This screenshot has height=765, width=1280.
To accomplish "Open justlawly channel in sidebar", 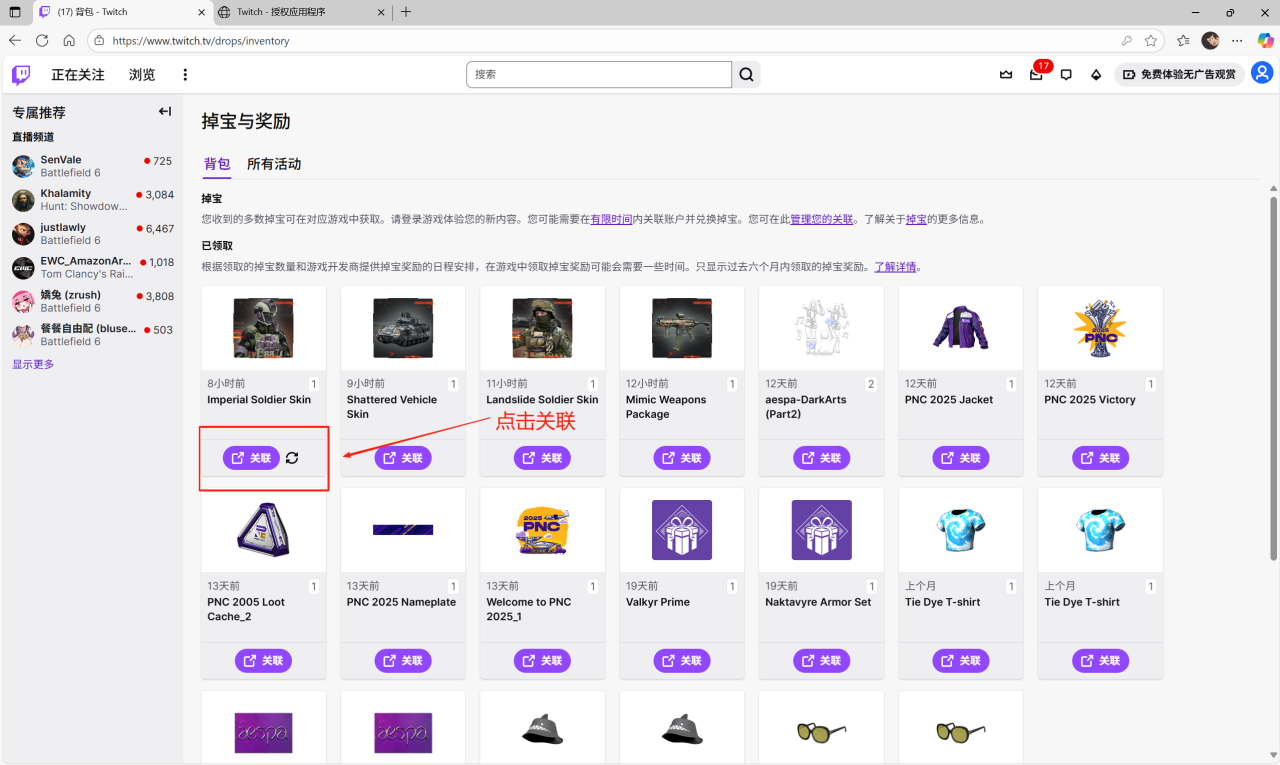I will (92, 234).
